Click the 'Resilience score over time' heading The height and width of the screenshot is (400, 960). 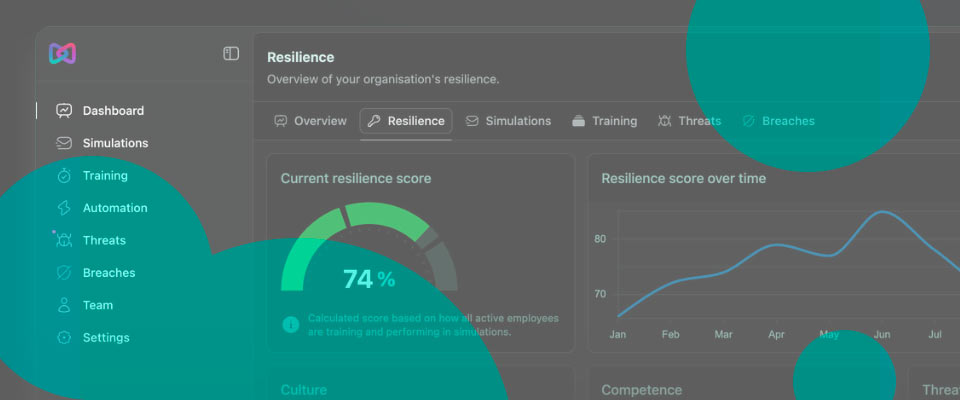coord(683,178)
